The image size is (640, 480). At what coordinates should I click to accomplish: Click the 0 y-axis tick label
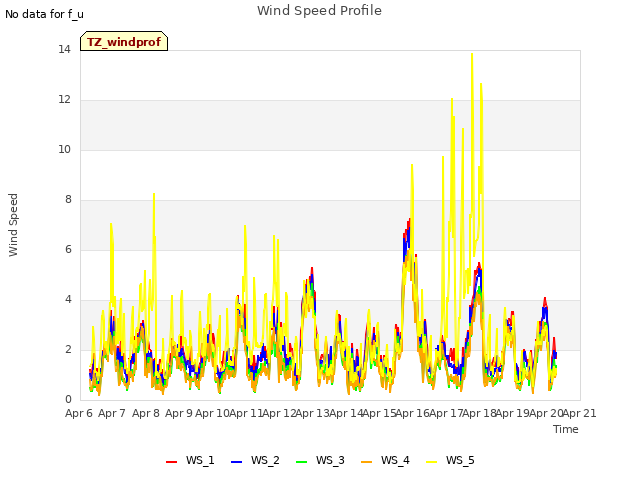[68, 400]
